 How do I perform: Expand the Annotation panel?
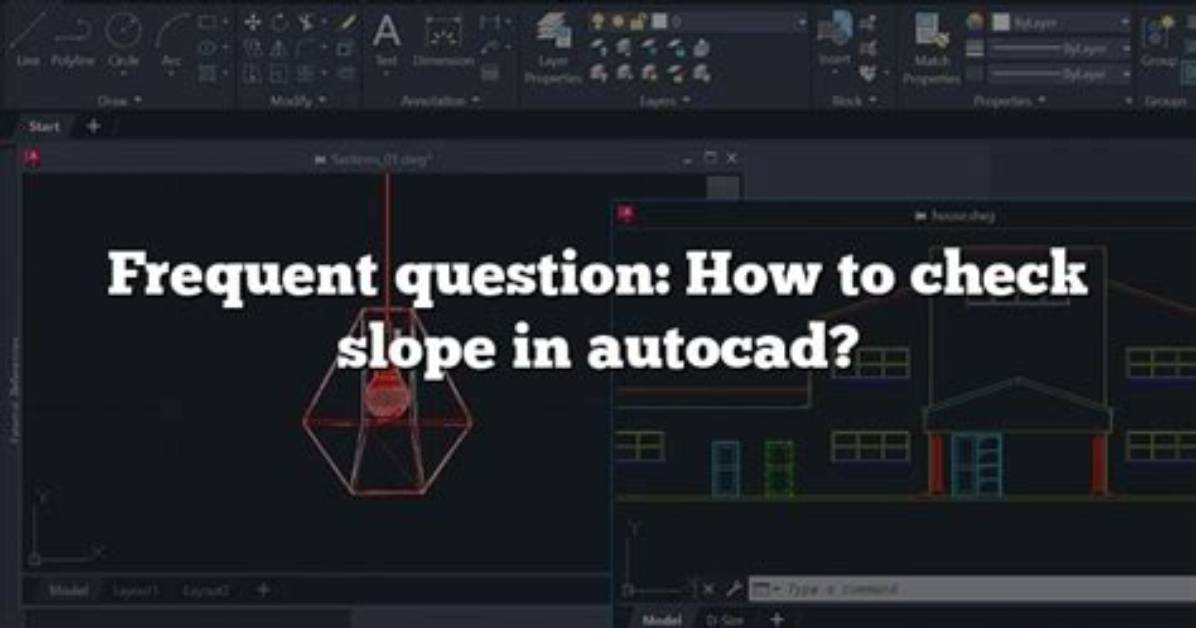pos(440,100)
